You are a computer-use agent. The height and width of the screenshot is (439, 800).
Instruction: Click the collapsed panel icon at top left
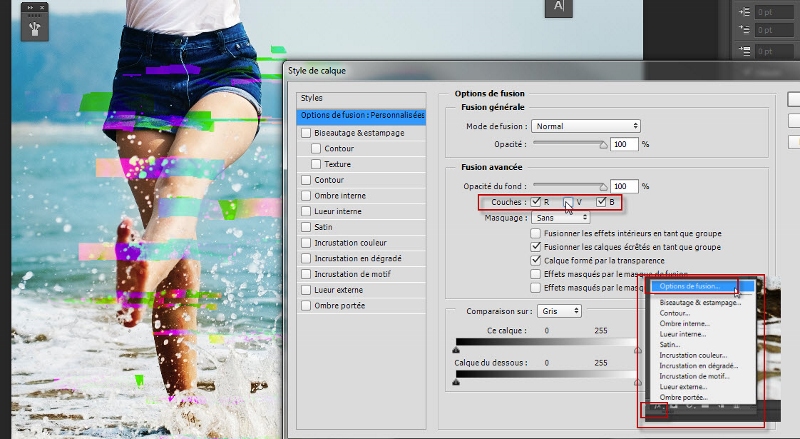[34, 27]
